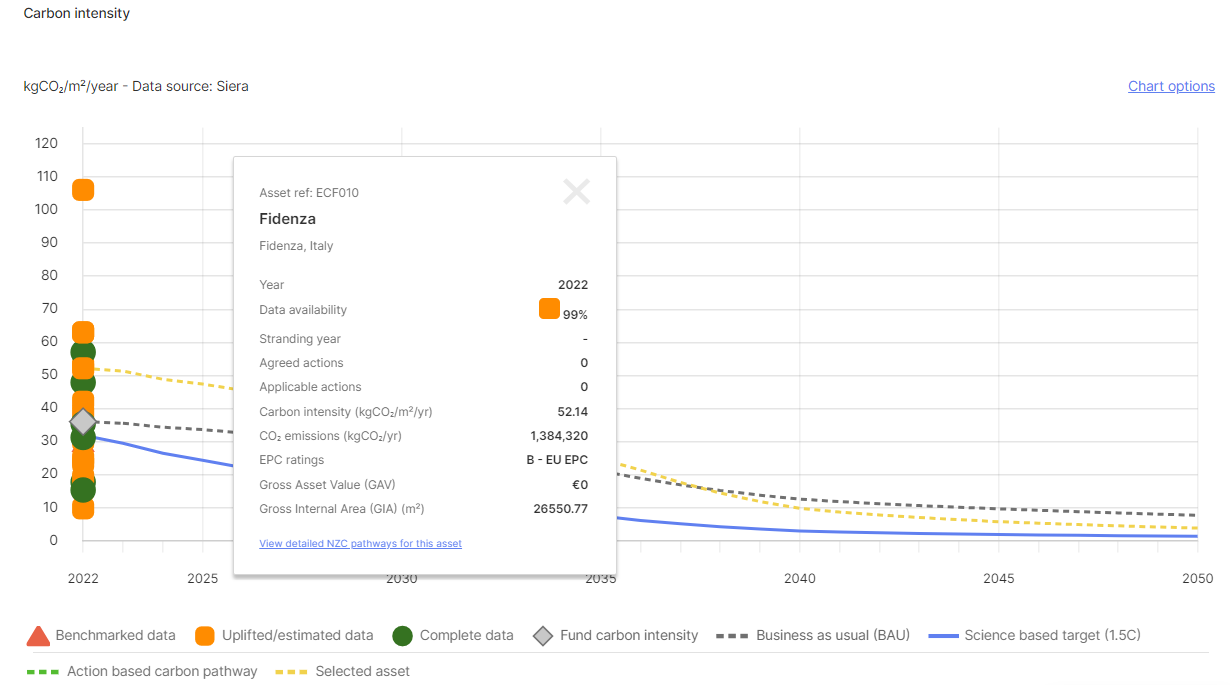Select the lowest green data point near 15
The width and height of the screenshot is (1230, 685).
tap(83, 490)
